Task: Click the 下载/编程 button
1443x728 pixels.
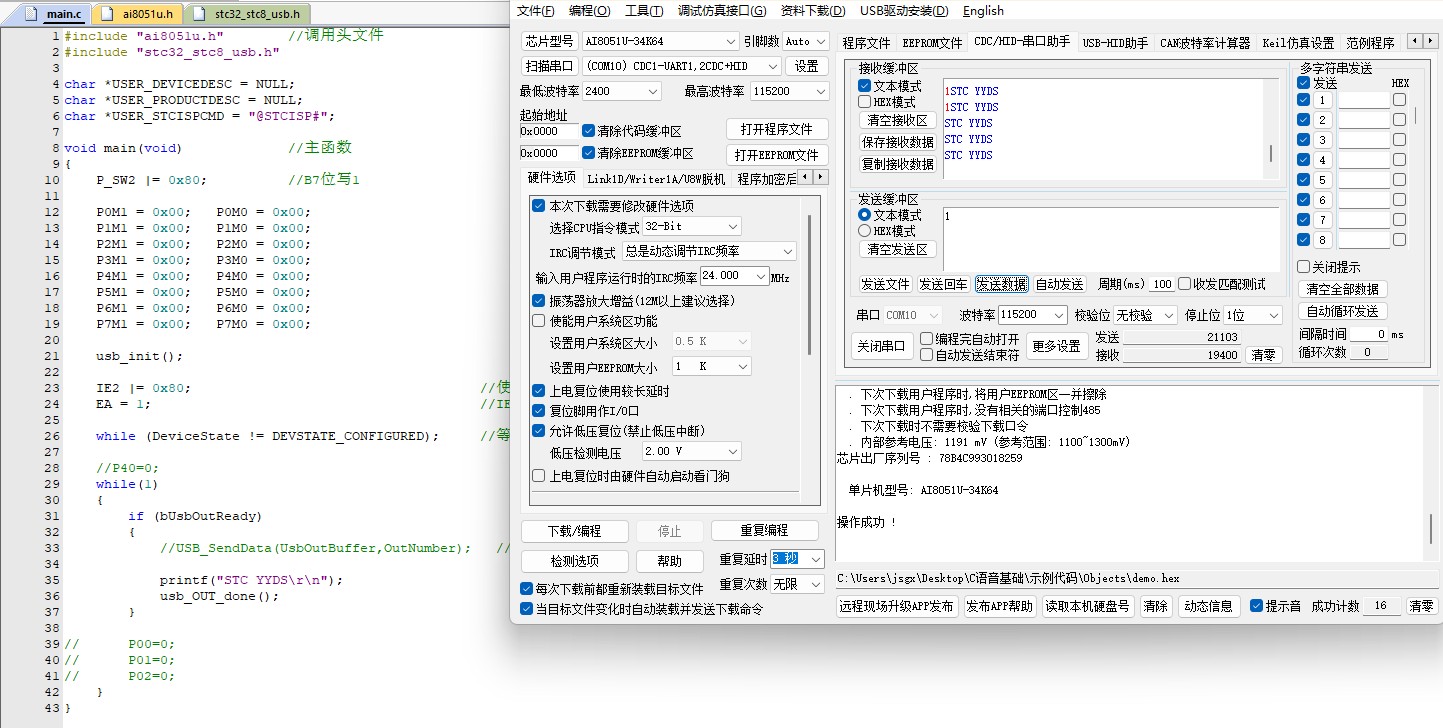Action: pyautogui.click(x=575, y=531)
